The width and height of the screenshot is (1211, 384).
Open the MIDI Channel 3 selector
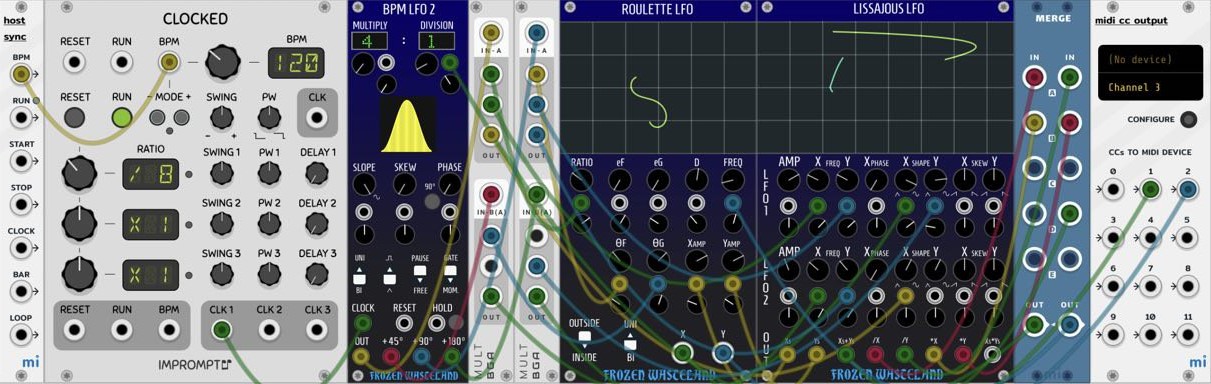[1150, 88]
